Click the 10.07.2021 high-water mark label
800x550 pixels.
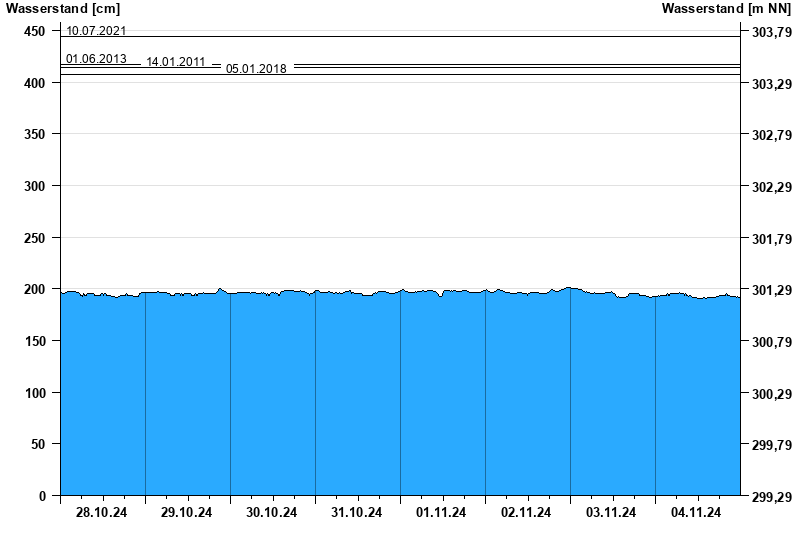coord(96,31)
